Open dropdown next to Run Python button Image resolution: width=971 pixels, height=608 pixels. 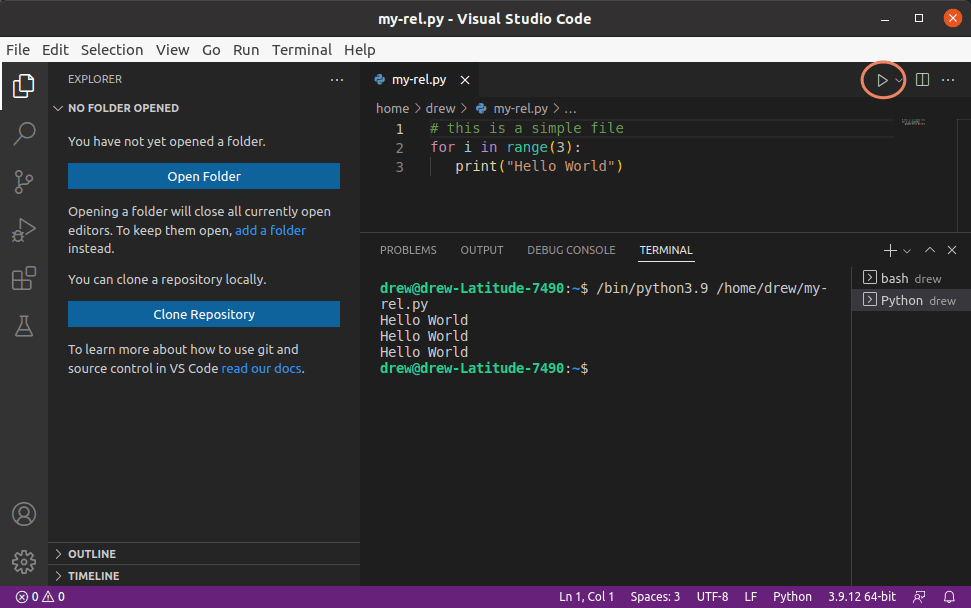point(899,80)
